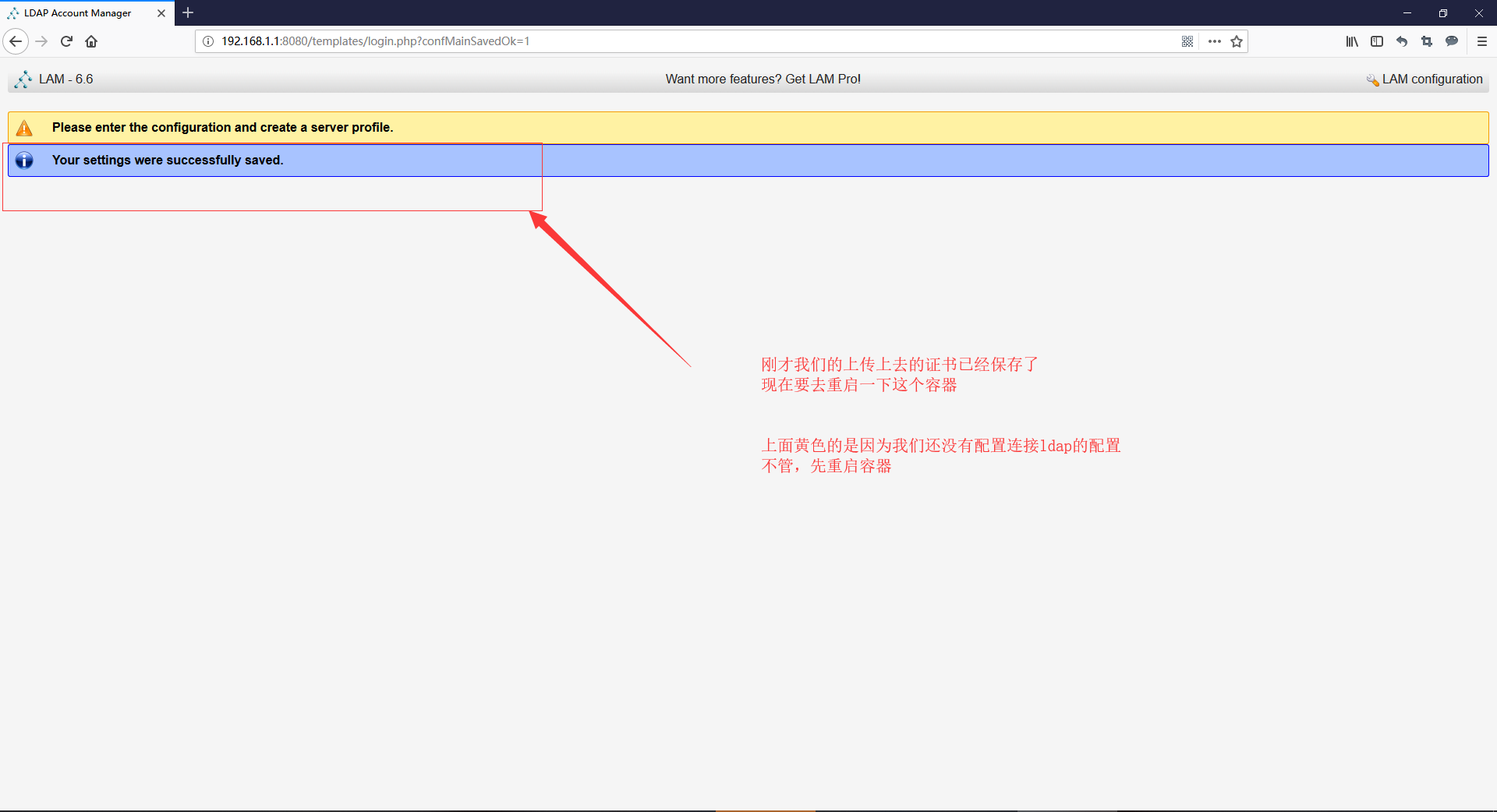Close the browser window

[1479, 12]
